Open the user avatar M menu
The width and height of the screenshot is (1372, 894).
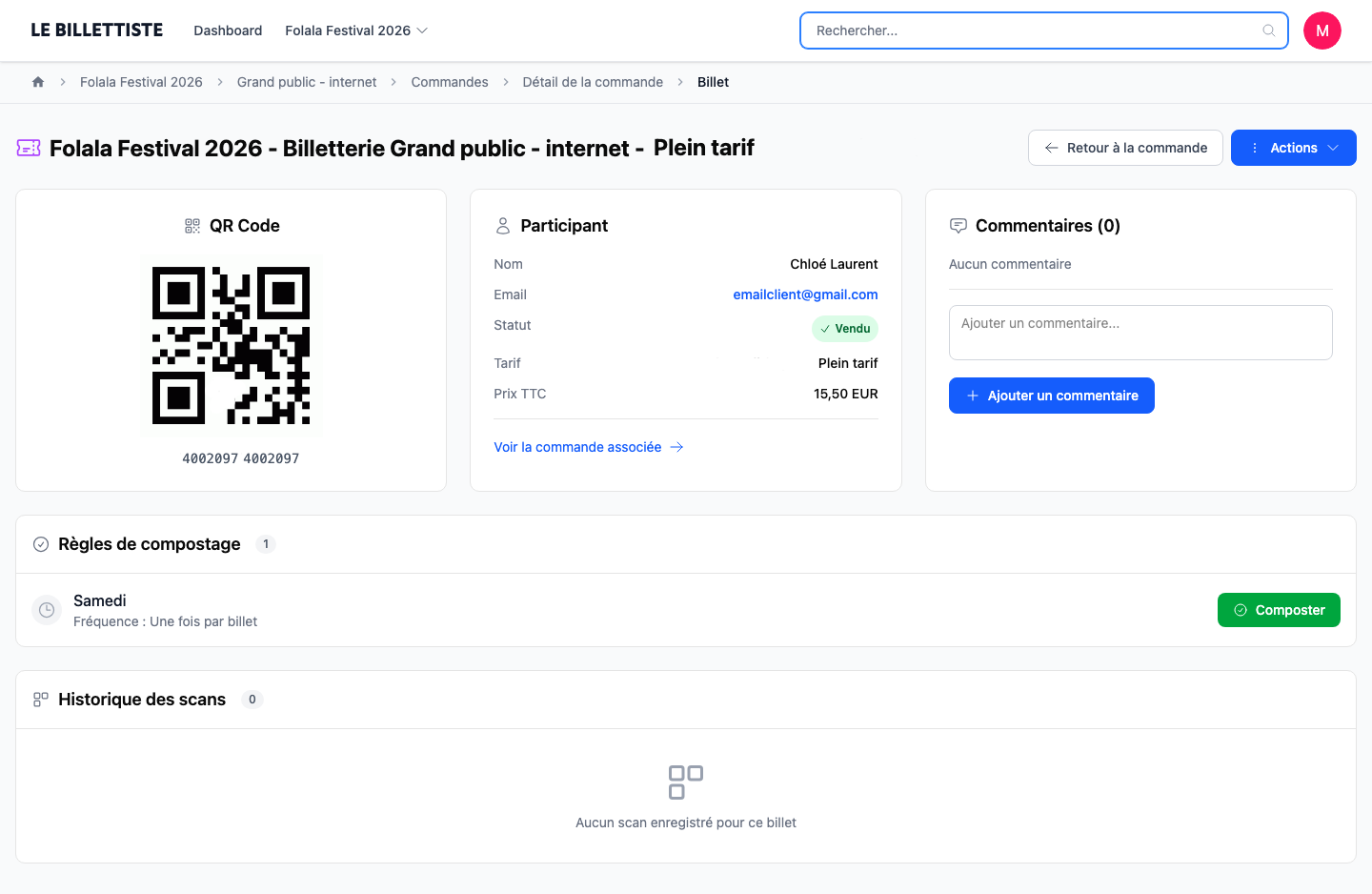[1322, 30]
